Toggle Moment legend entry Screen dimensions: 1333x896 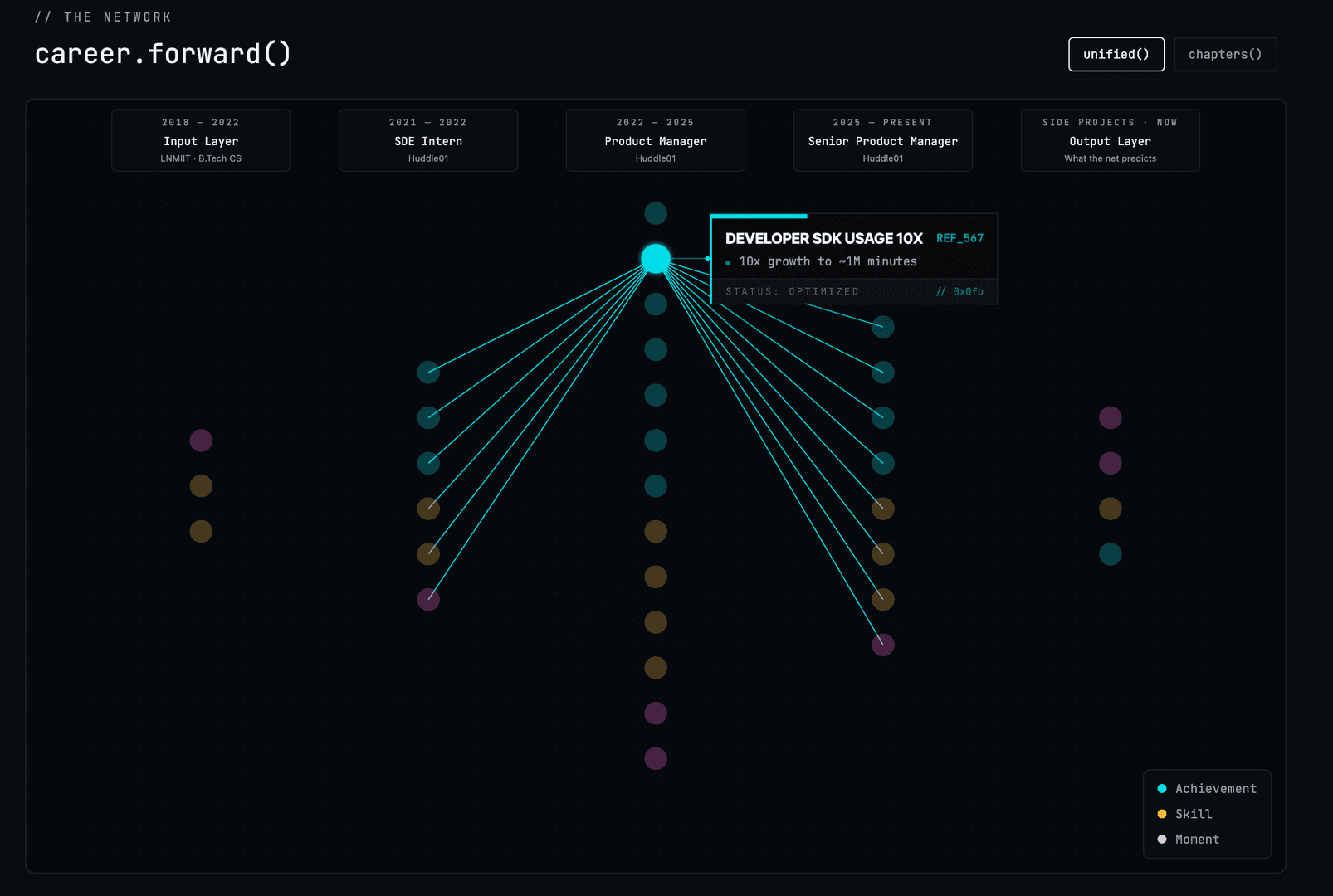click(x=1189, y=840)
